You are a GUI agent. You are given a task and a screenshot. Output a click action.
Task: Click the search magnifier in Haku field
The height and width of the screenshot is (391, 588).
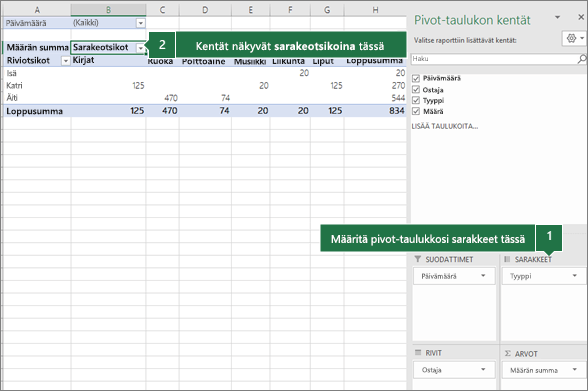coord(582,59)
